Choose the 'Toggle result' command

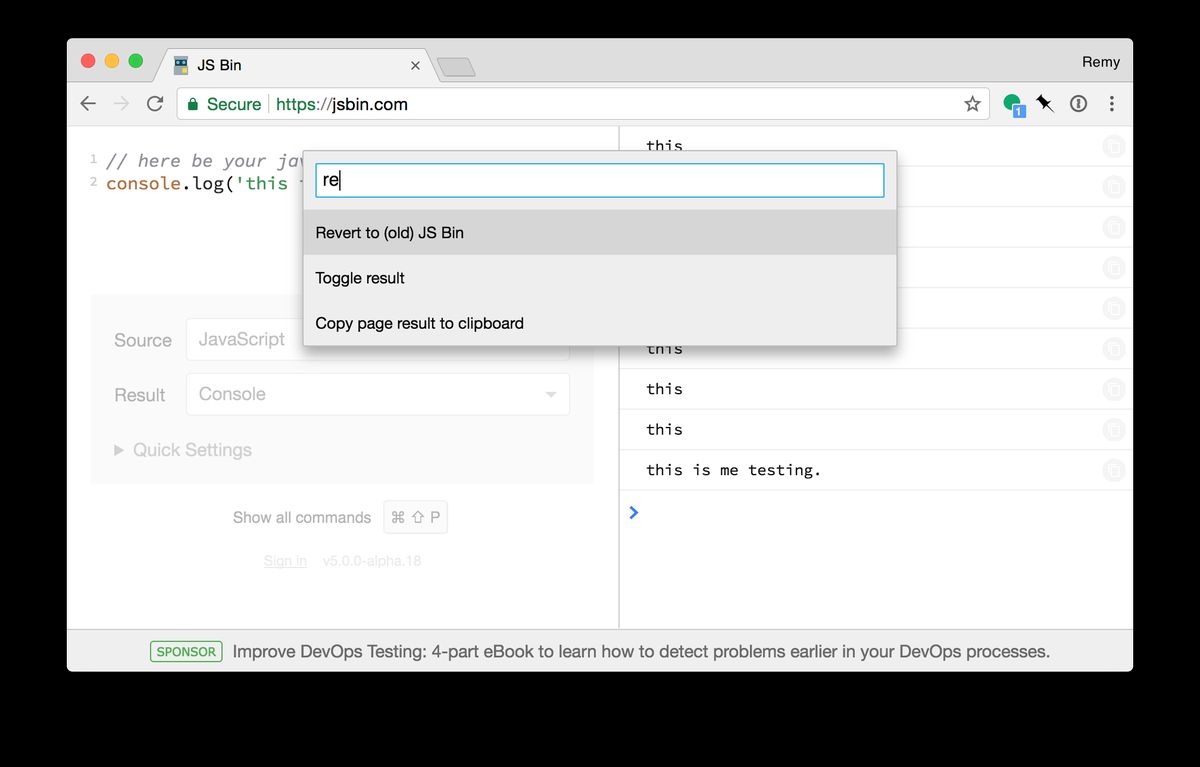[x=600, y=278]
